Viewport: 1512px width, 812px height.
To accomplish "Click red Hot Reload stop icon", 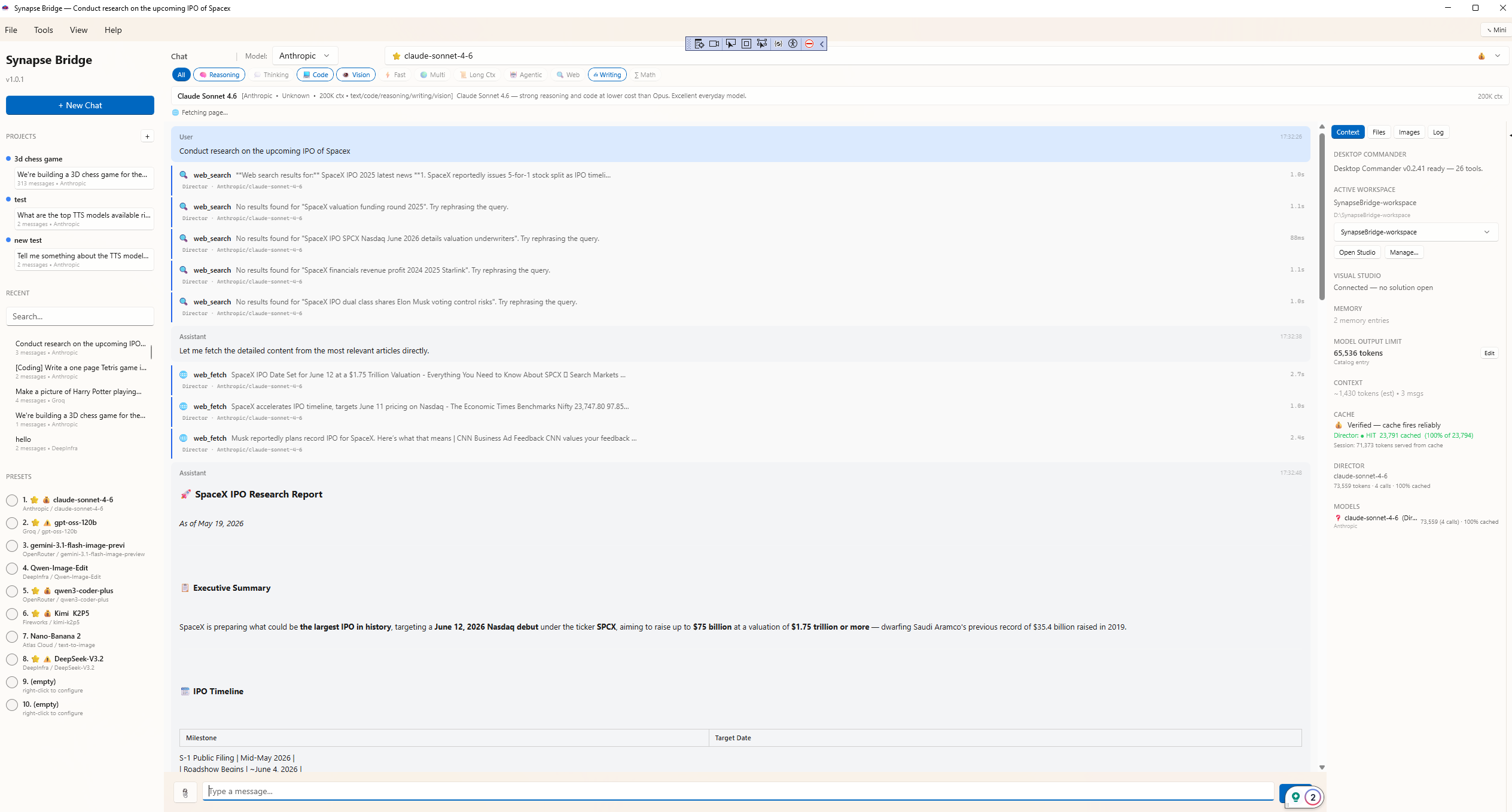I will pyautogui.click(x=809, y=44).
